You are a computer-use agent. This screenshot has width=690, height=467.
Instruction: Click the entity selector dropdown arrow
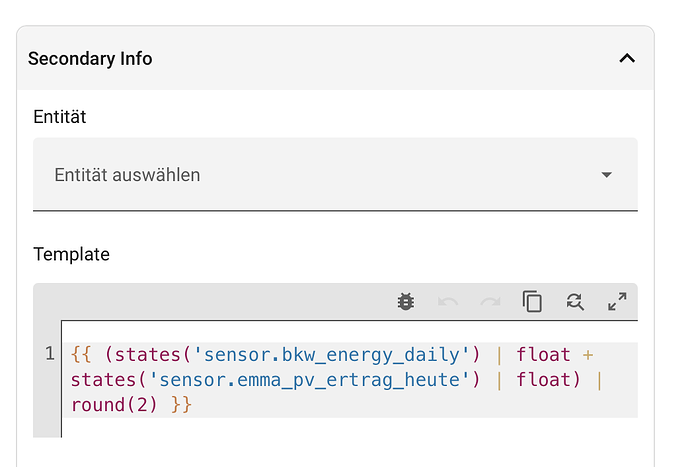click(x=606, y=175)
